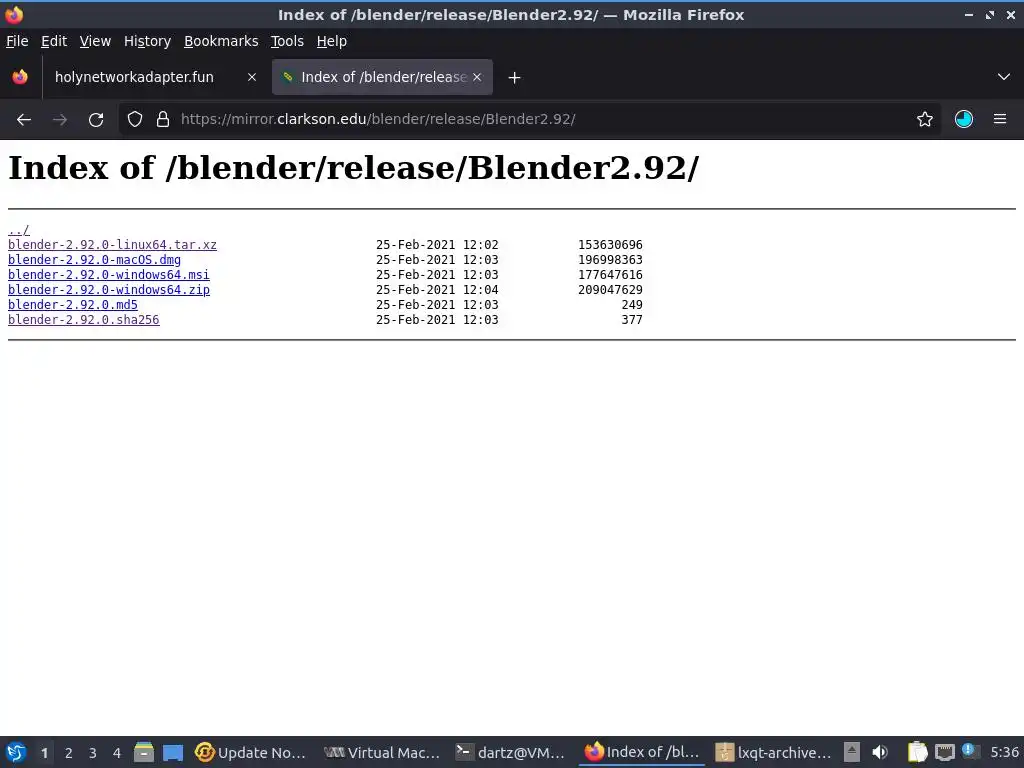Viewport: 1024px width, 768px height.
Task: Switch to virtual desktop 1
Action: click(44, 753)
